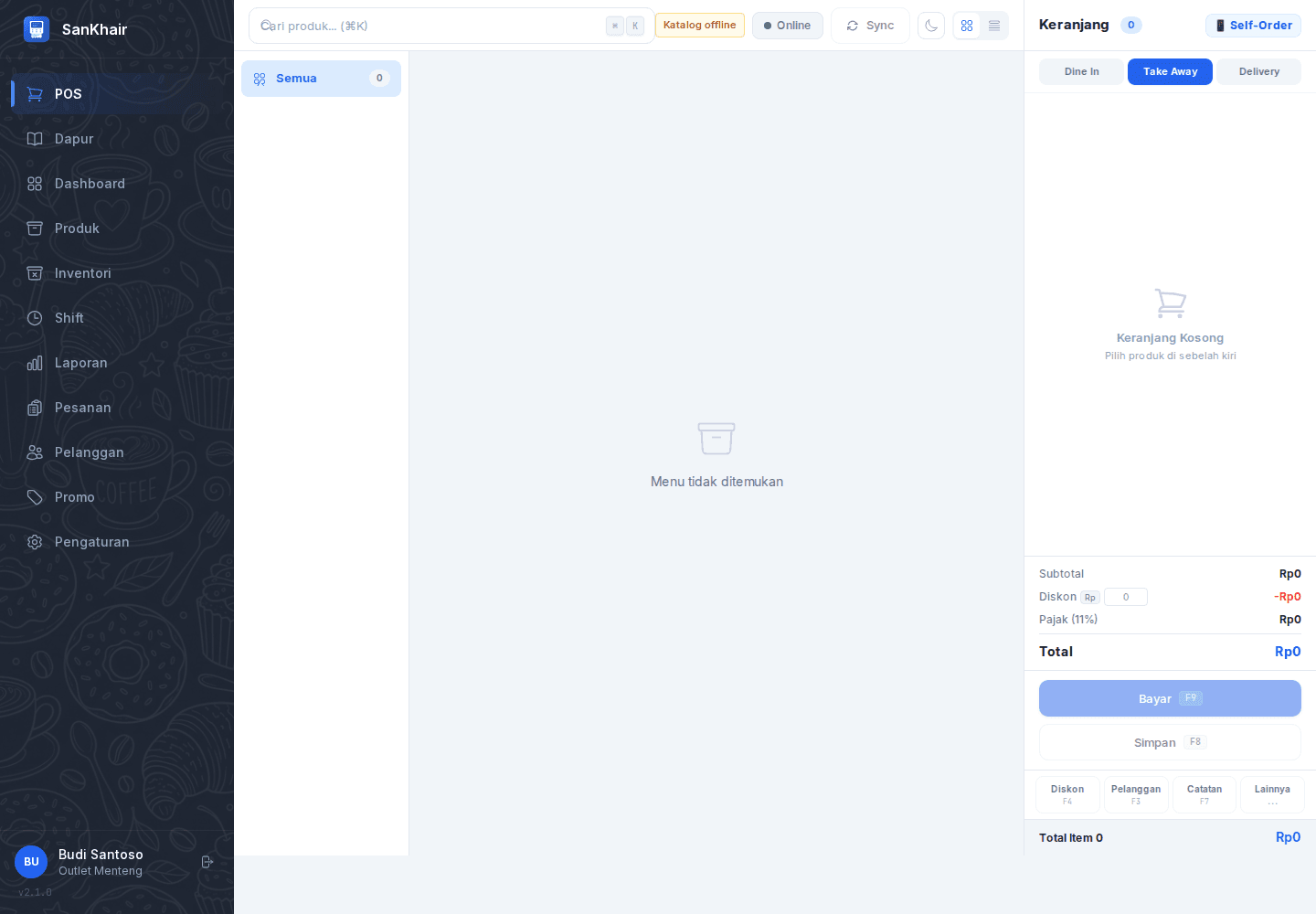Click the Diskon amount input field

1126,597
